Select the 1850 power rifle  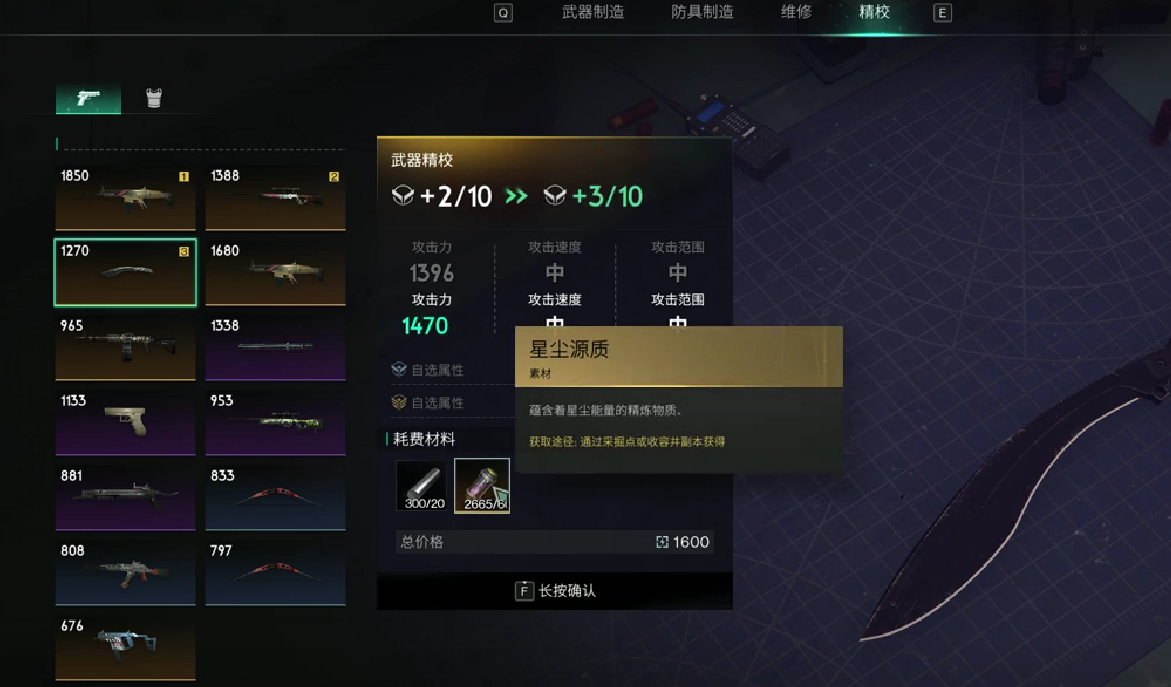125,197
